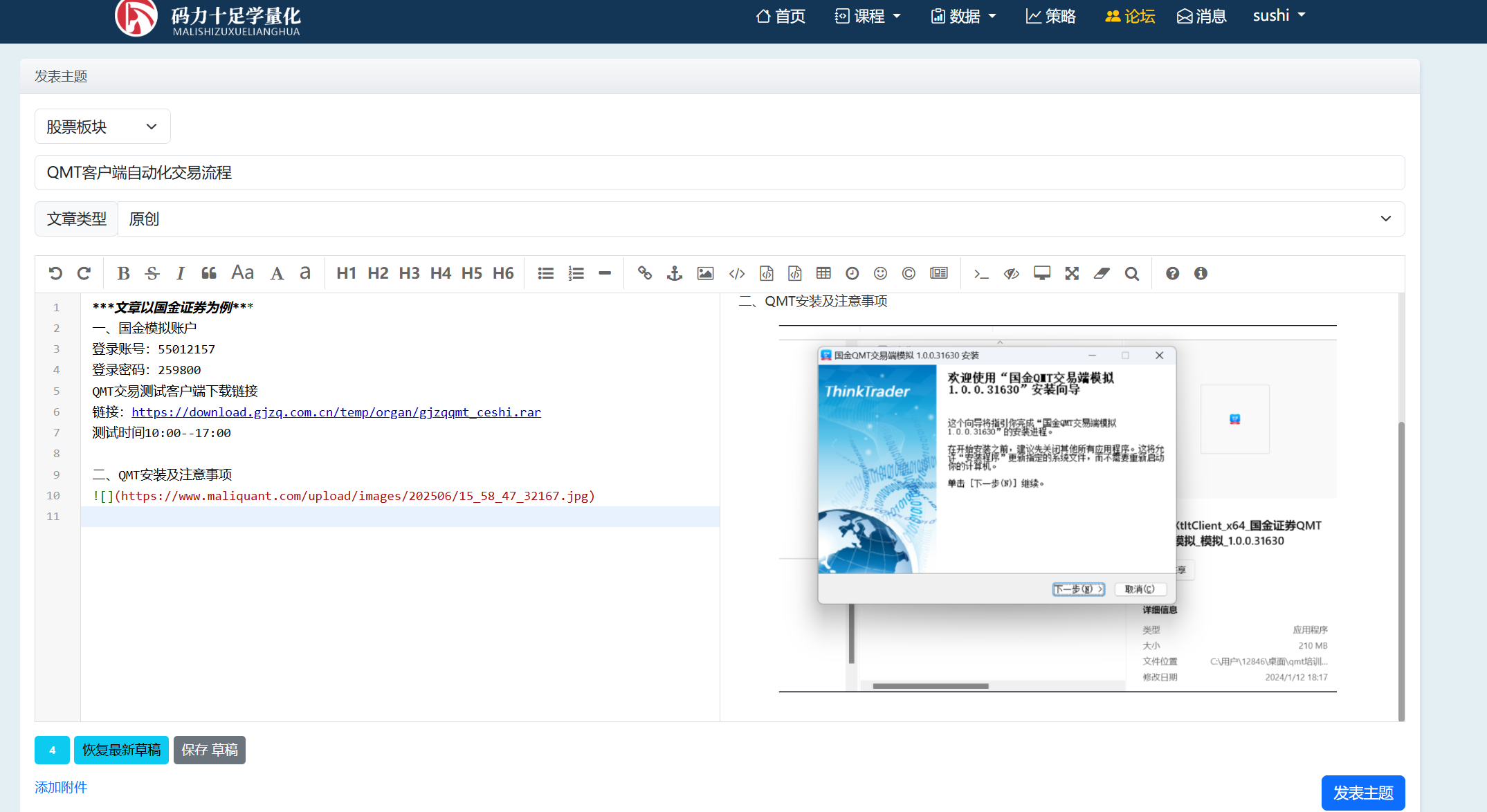Insert an unordered bullet list
The height and width of the screenshot is (812, 1487).
click(x=546, y=273)
